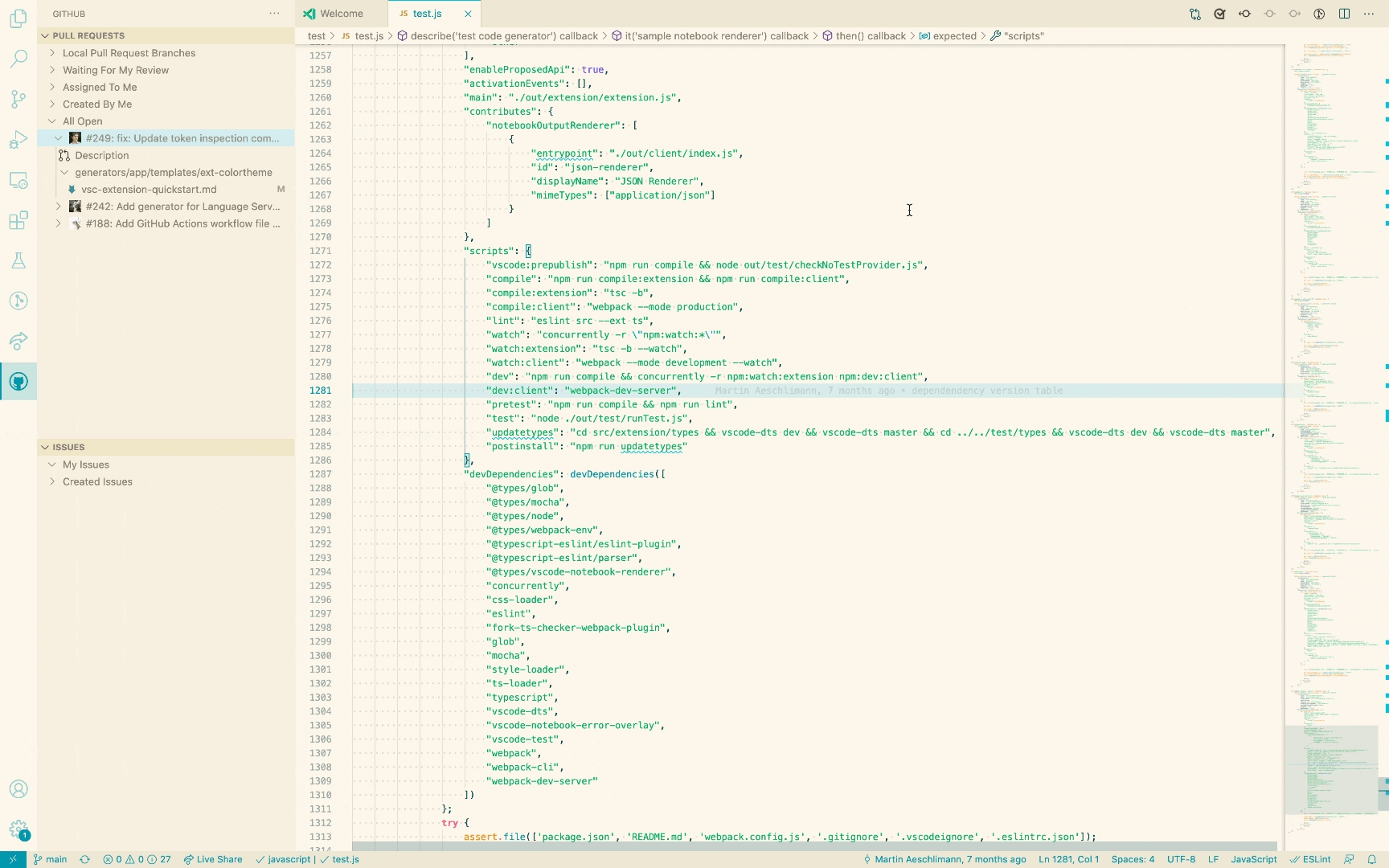
Task: Click Live Share in status bar
Action: point(213,859)
